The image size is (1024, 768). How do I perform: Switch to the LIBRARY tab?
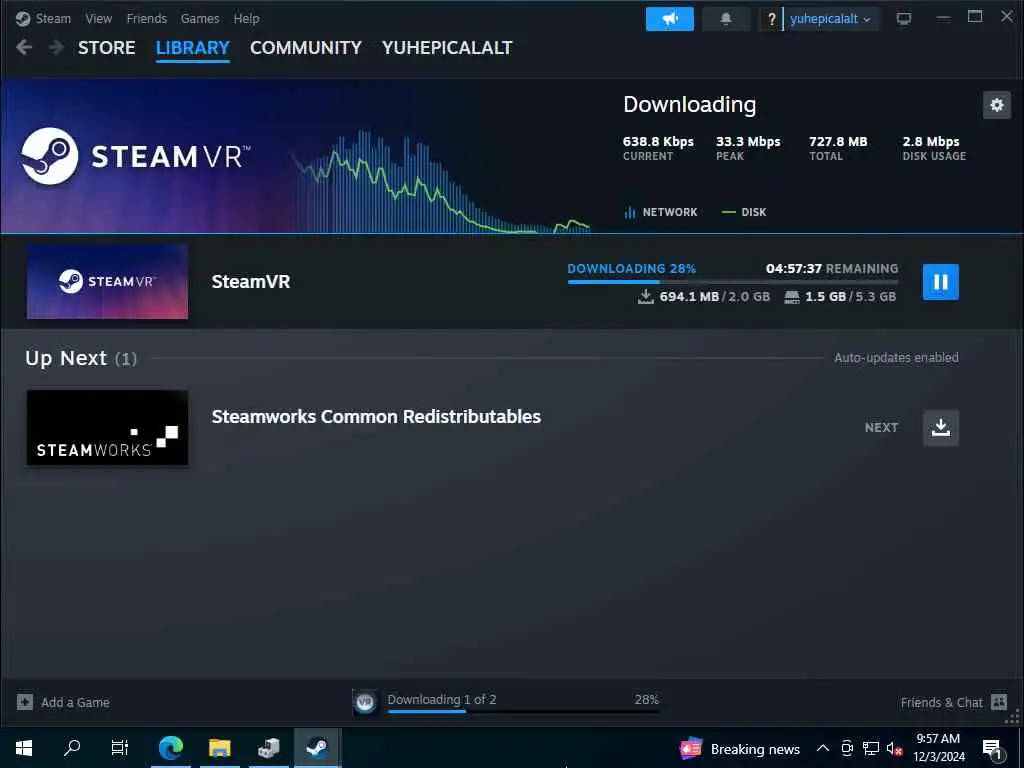tap(193, 48)
